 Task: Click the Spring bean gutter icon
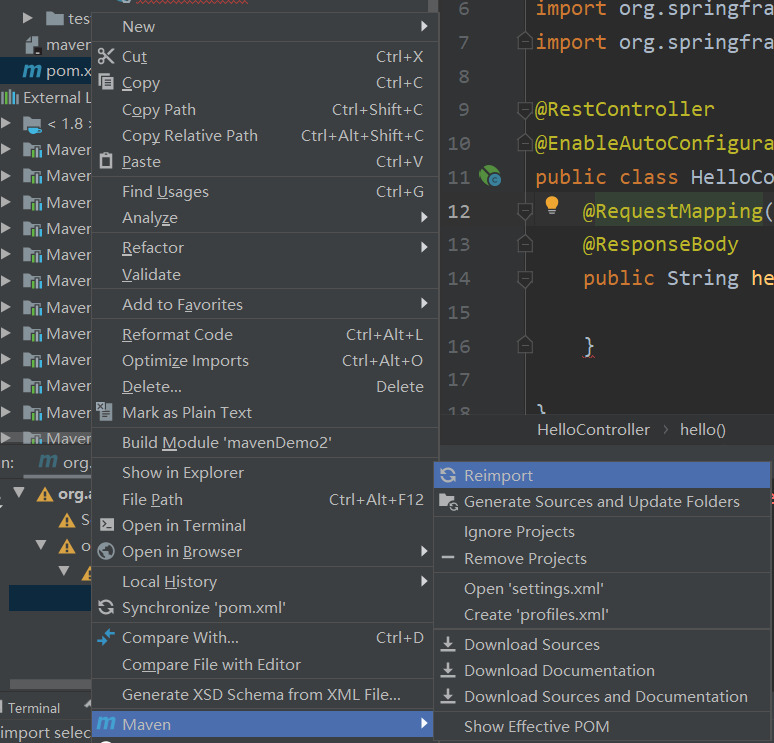[490, 178]
